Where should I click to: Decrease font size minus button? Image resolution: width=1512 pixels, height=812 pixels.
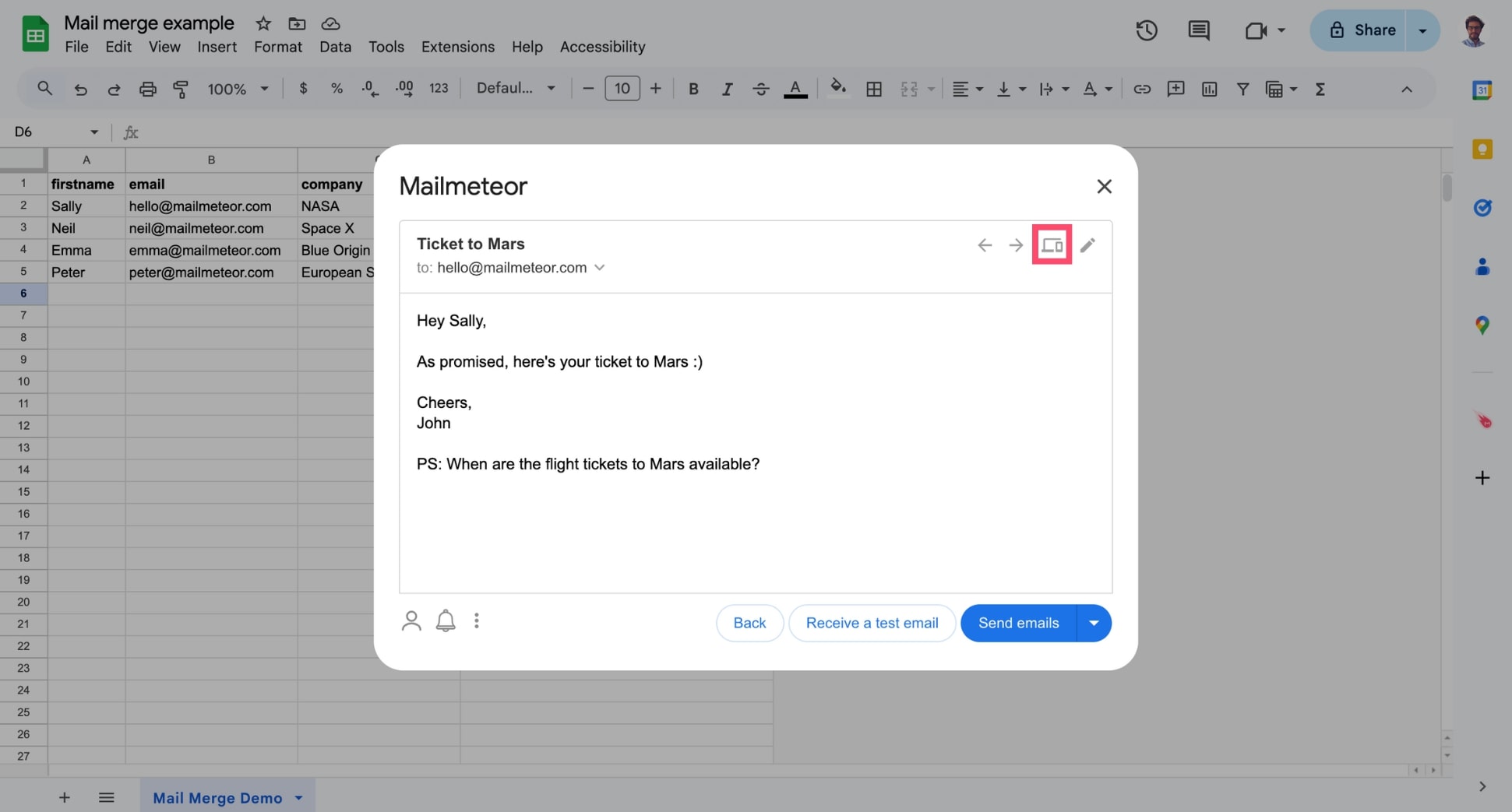pos(588,89)
